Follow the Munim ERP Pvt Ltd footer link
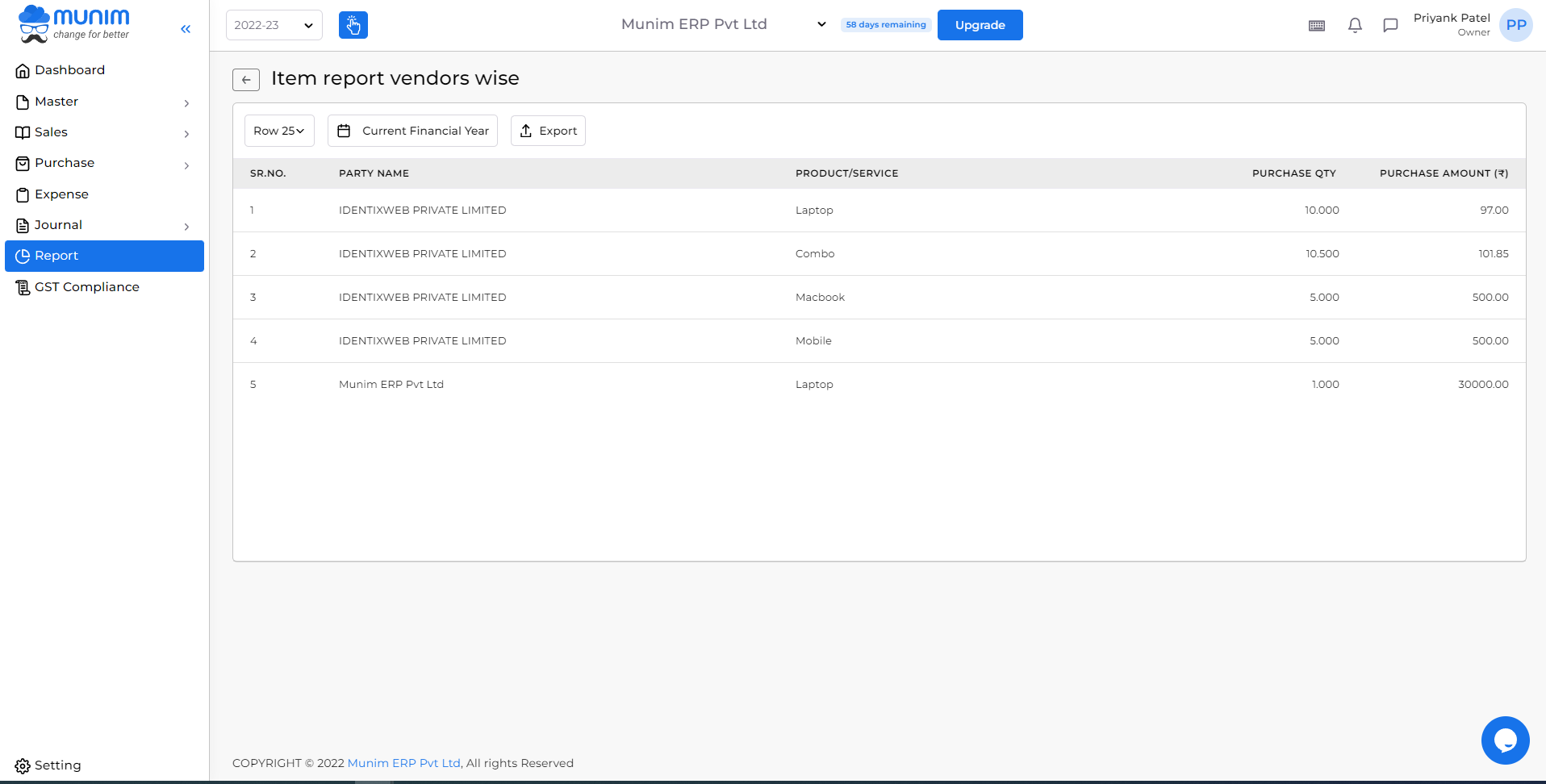Screen dimensions: 1546x784 [x=403, y=763]
